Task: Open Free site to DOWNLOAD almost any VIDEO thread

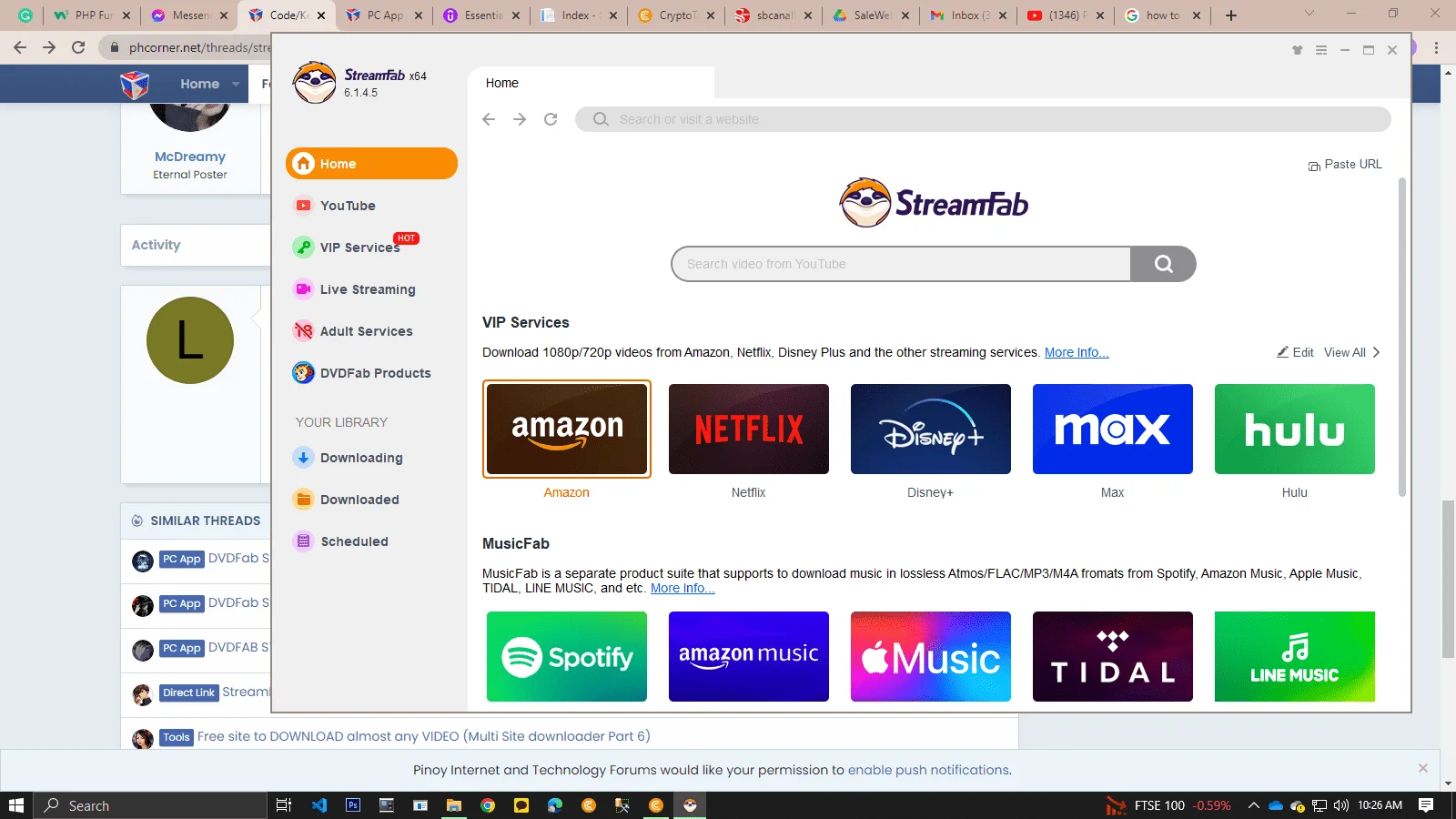Action: tap(424, 736)
